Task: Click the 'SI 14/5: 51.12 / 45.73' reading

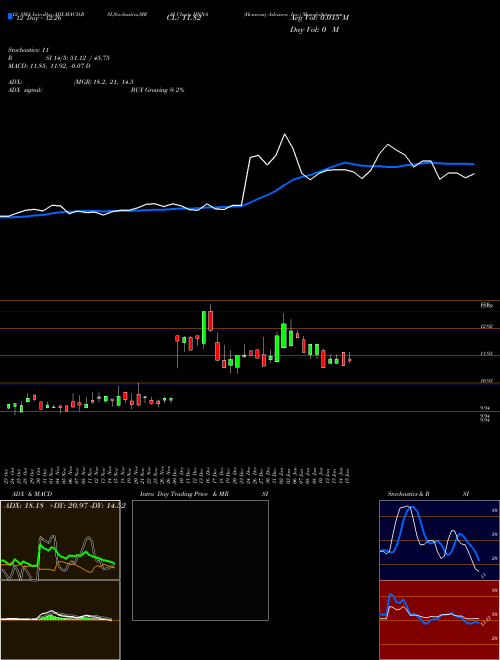Action: [77, 58]
